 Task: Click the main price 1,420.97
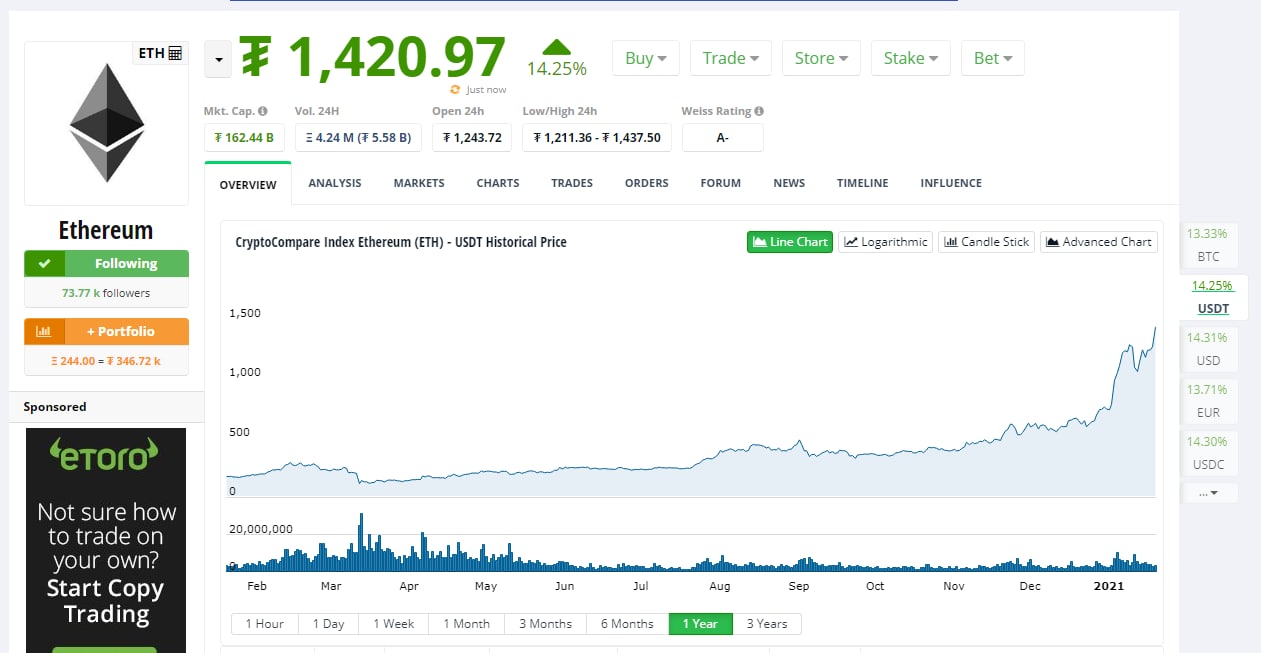click(x=375, y=57)
